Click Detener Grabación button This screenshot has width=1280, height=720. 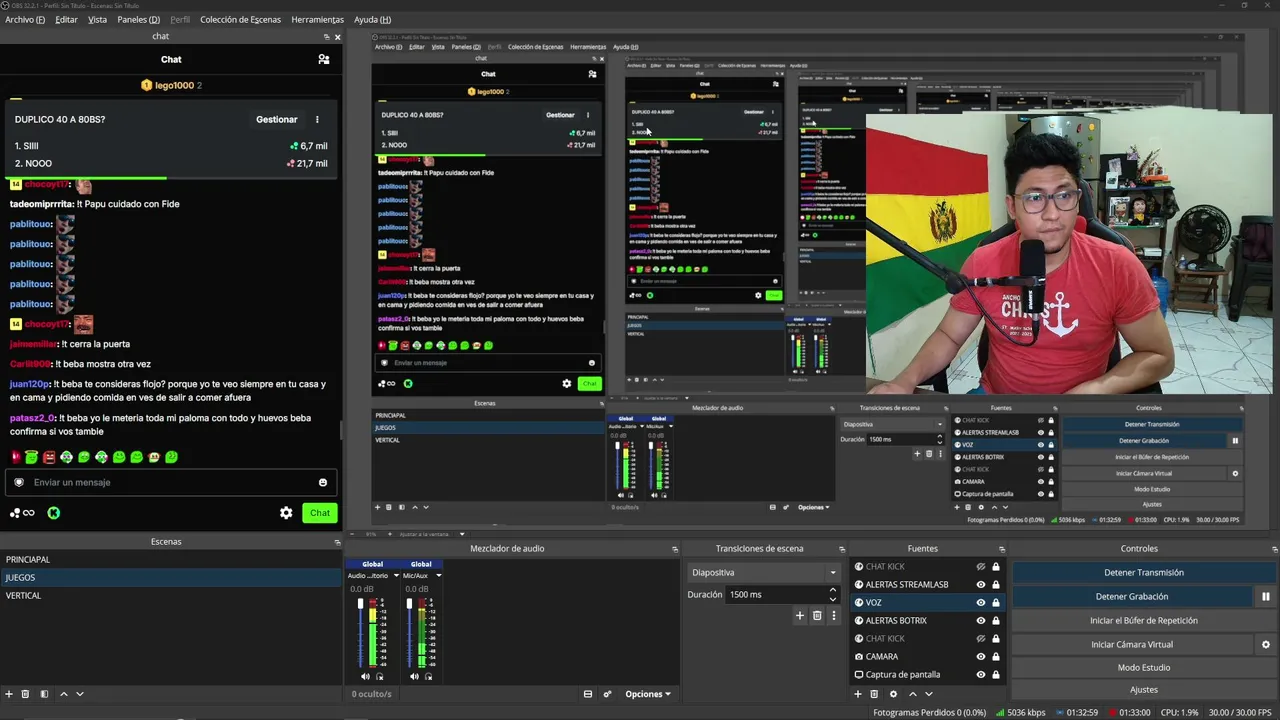(x=1132, y=597)
